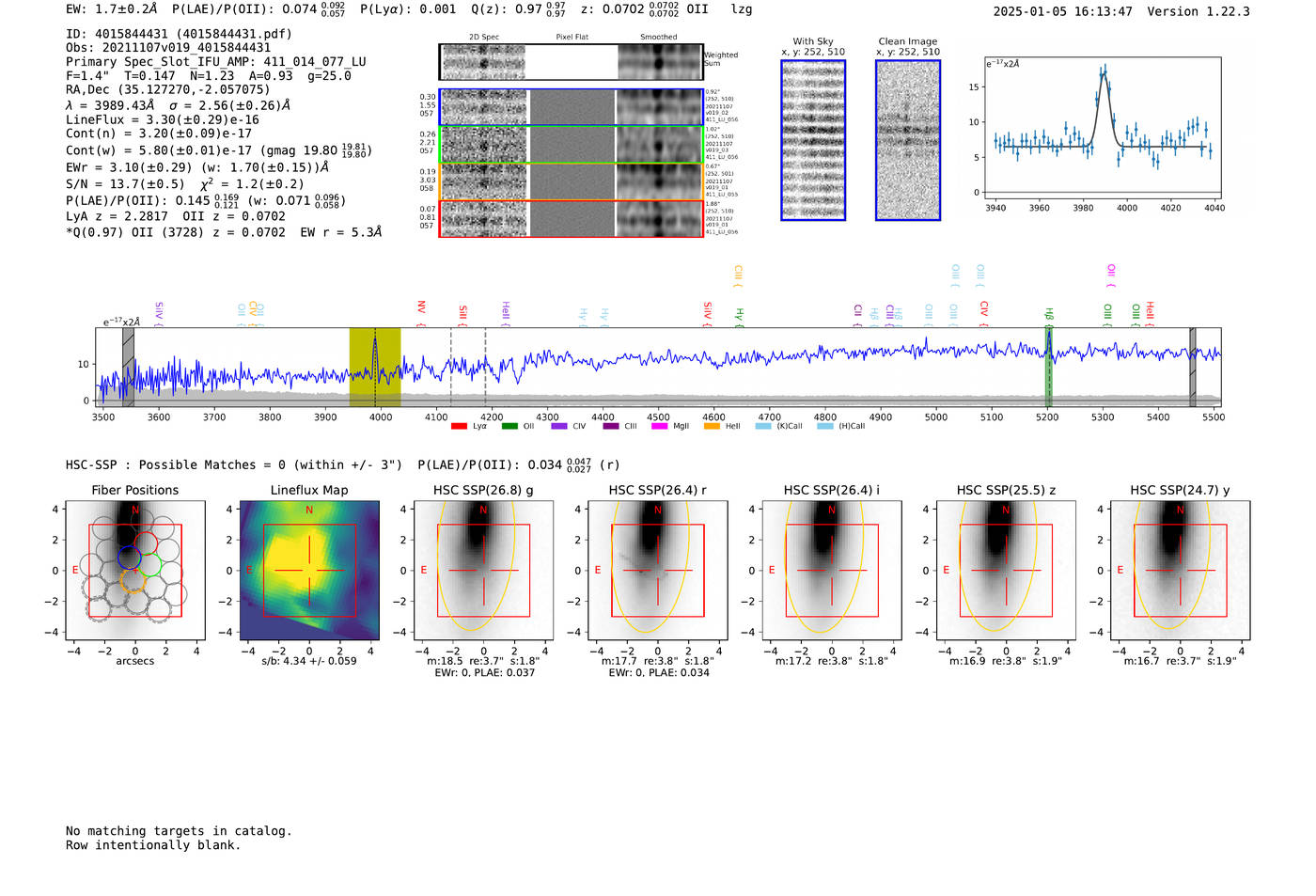This screenshot has width=1316, height=896.
Task: Click the Primary Spec_Slot_IFU_AMP line
Action: coord(216,62)
